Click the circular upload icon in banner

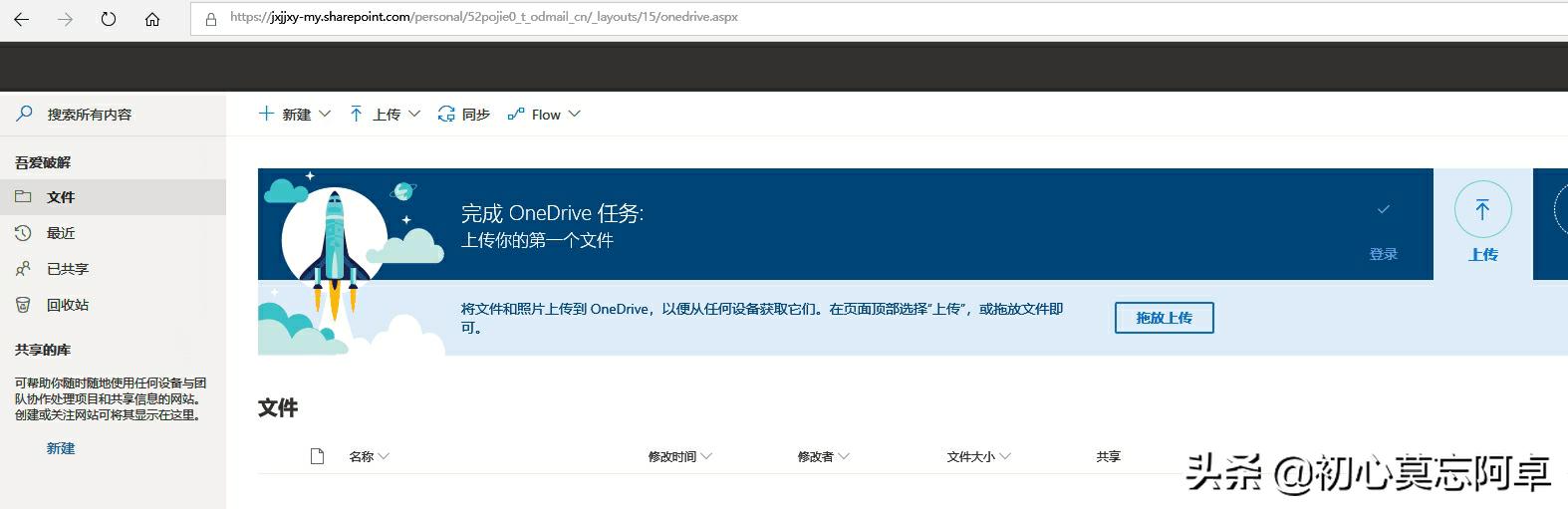tap(1482, 210)
